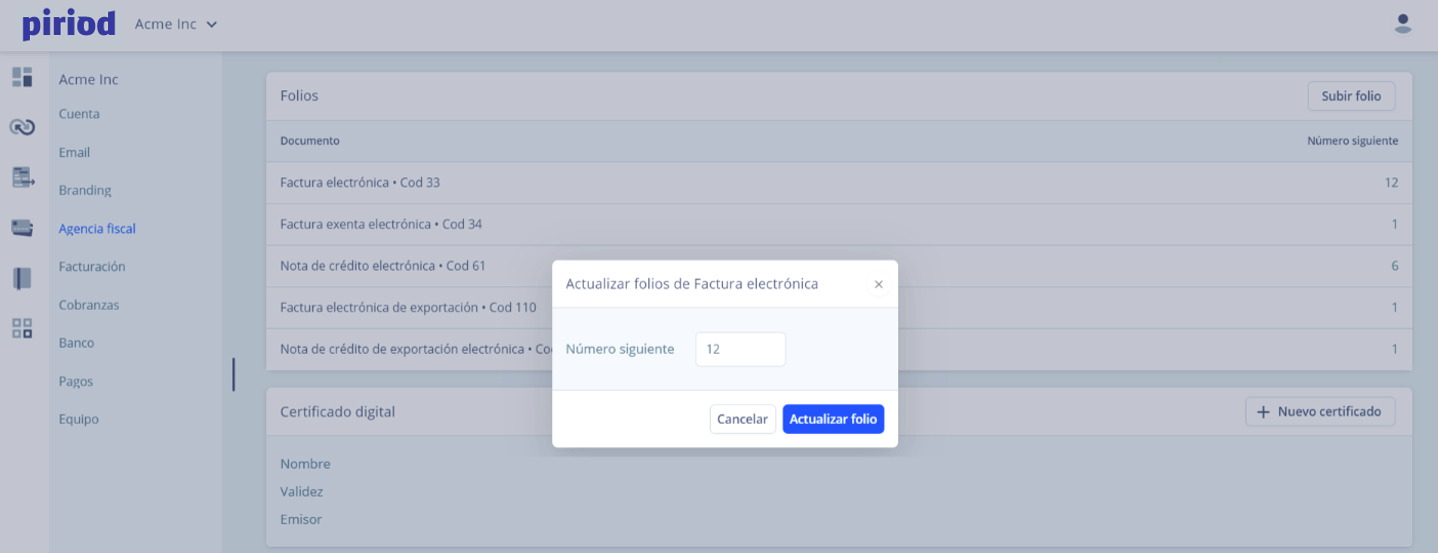Click the piriod logo
1438x553 pixels.
point(69,24)
